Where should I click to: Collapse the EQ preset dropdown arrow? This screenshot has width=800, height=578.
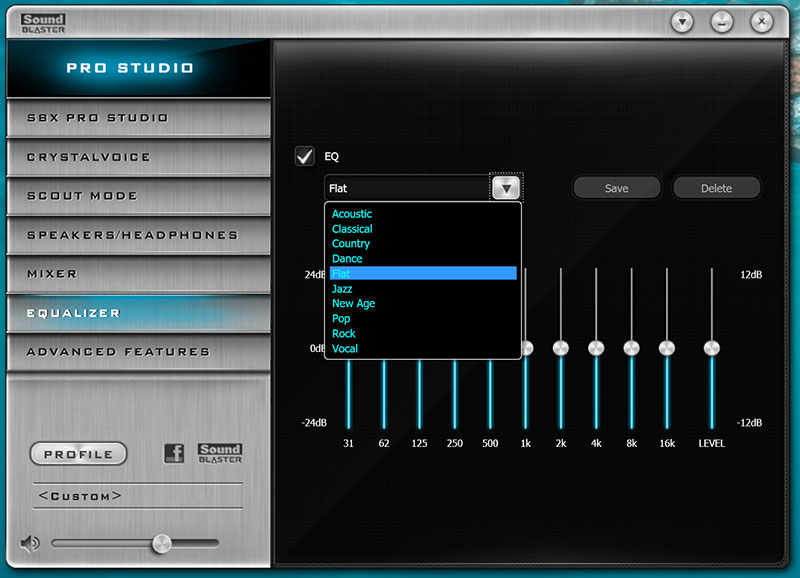tap(506, 188)
